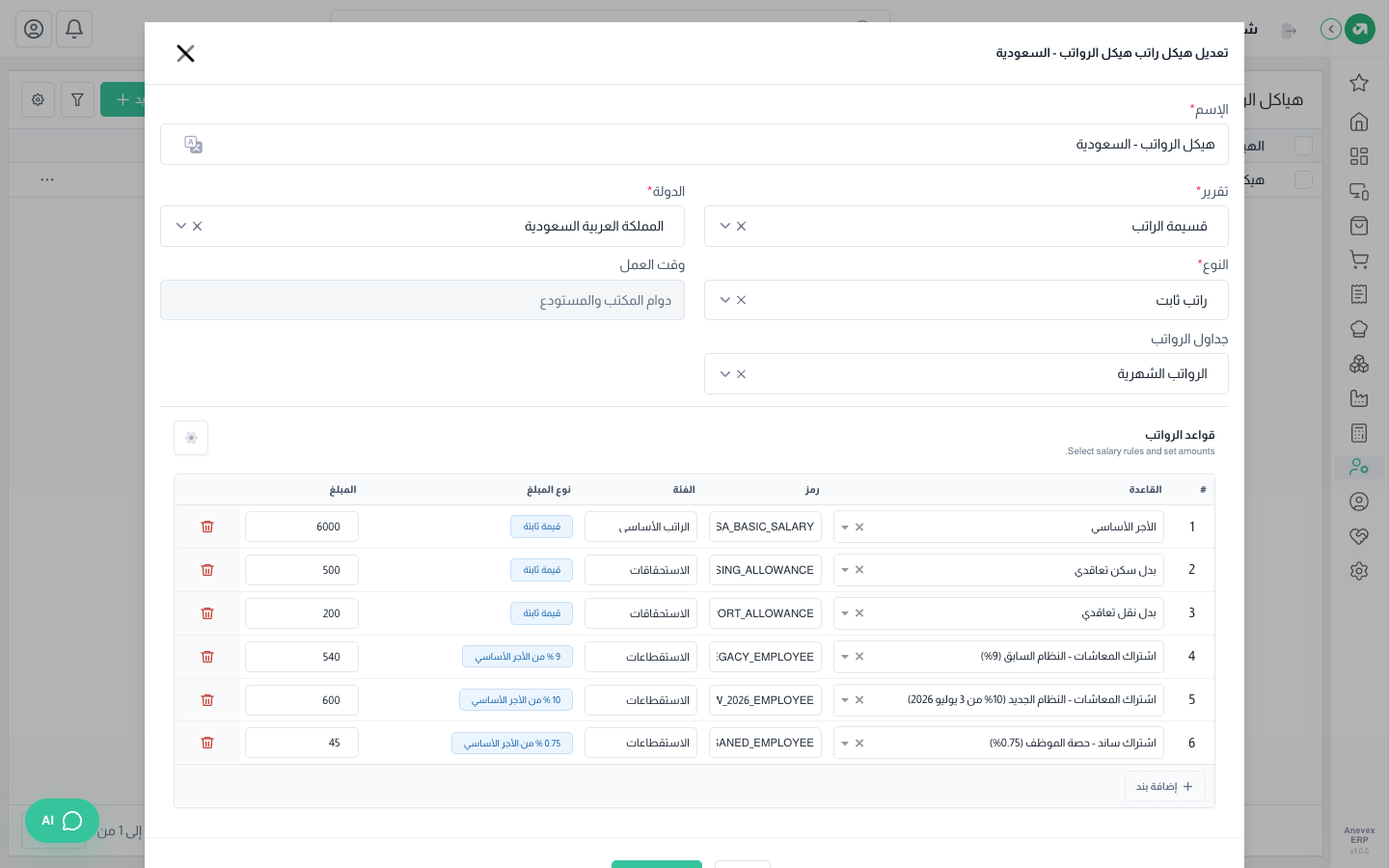Click the الإسم name input field
Image resolution: width=1389 pixels, height=868 pixels.
[x=694, y=145]
